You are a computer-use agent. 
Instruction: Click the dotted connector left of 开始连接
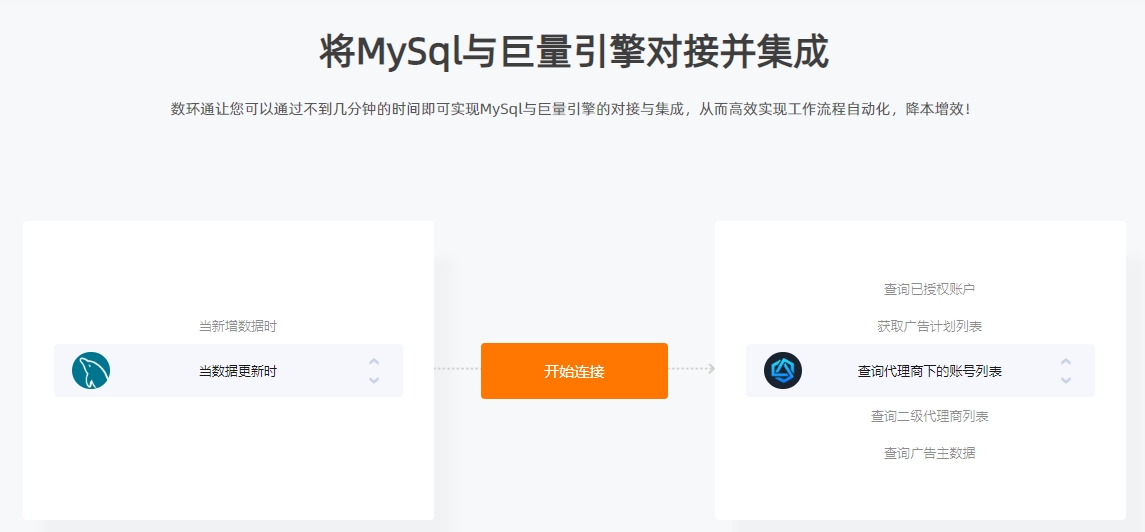coord(457,369)
